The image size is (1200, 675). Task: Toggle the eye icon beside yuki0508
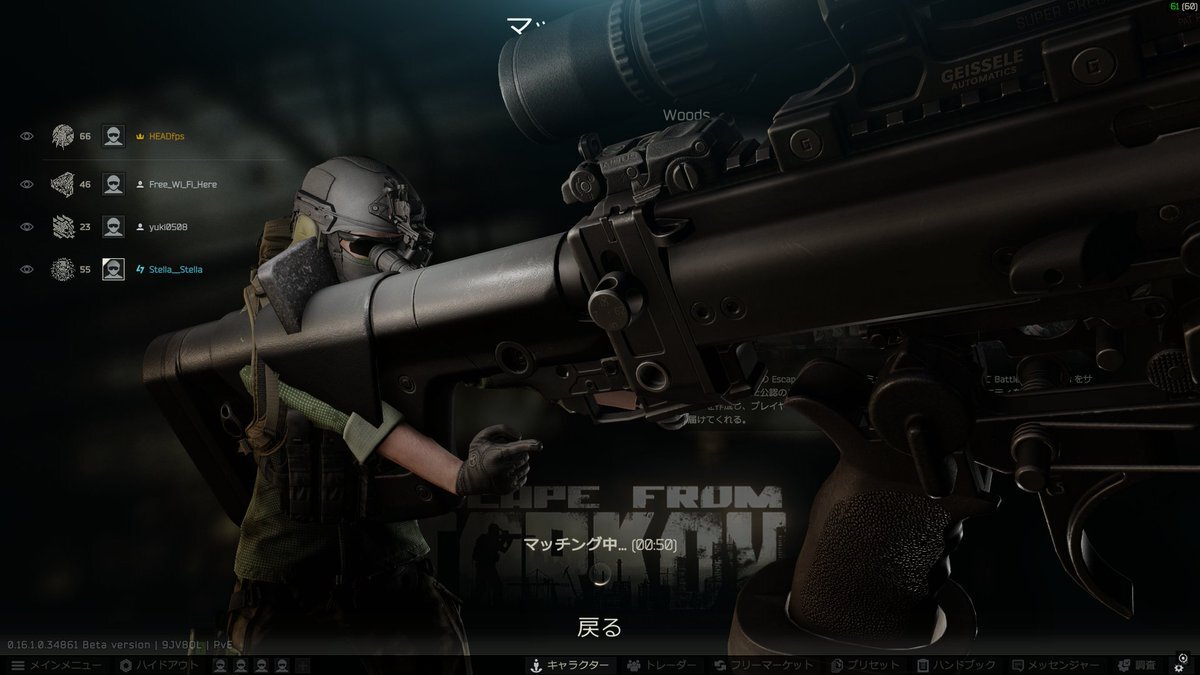pyautogui.click(x=27, y=227)
